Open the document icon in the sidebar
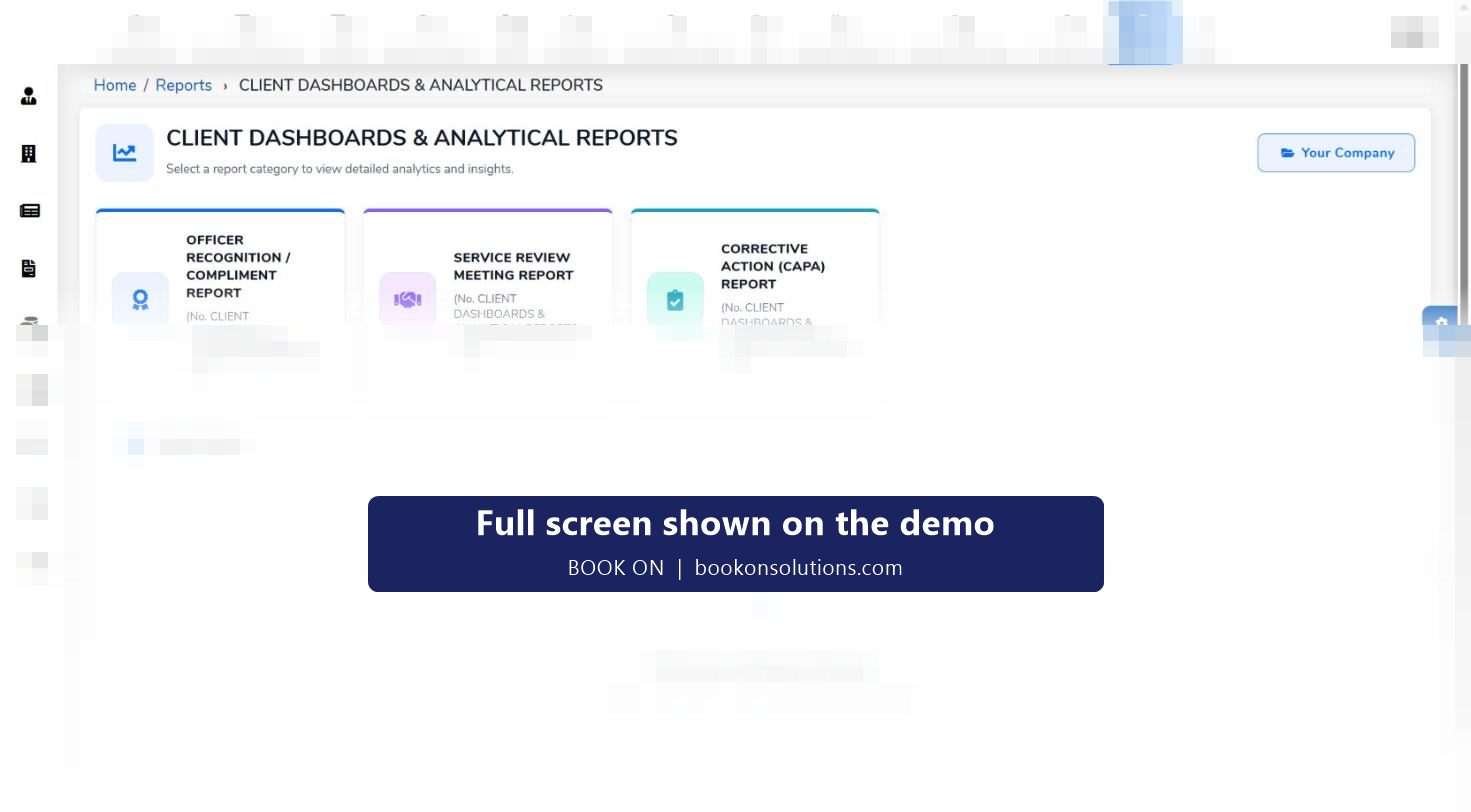This screenshot has height=812, width=1471. [x=29, y=268]
